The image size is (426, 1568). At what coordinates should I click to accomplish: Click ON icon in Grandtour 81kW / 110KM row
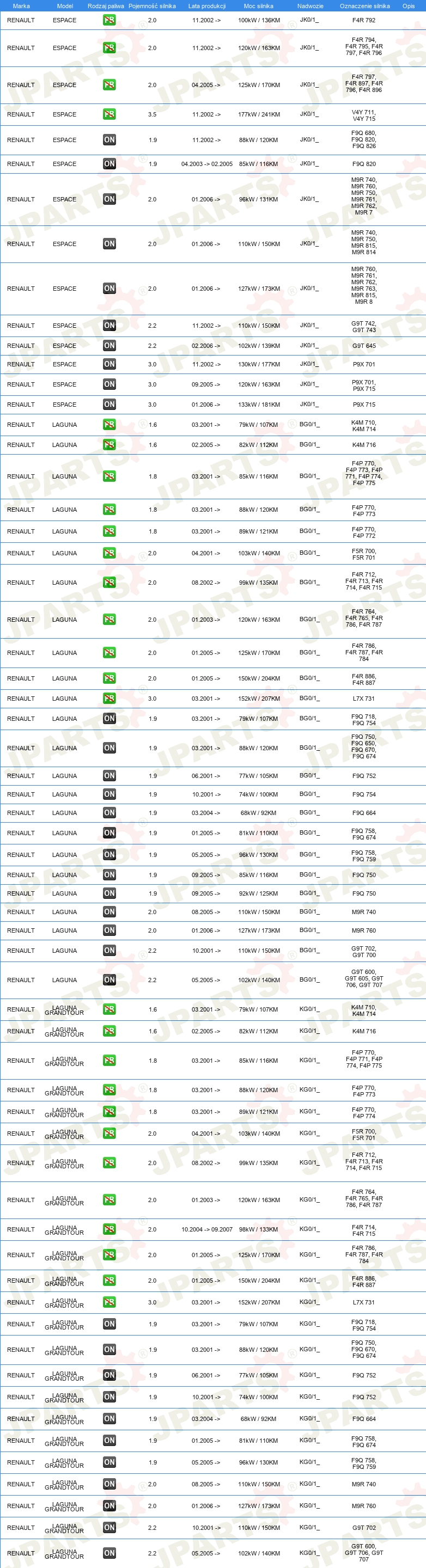click(x=109, y=1441)
